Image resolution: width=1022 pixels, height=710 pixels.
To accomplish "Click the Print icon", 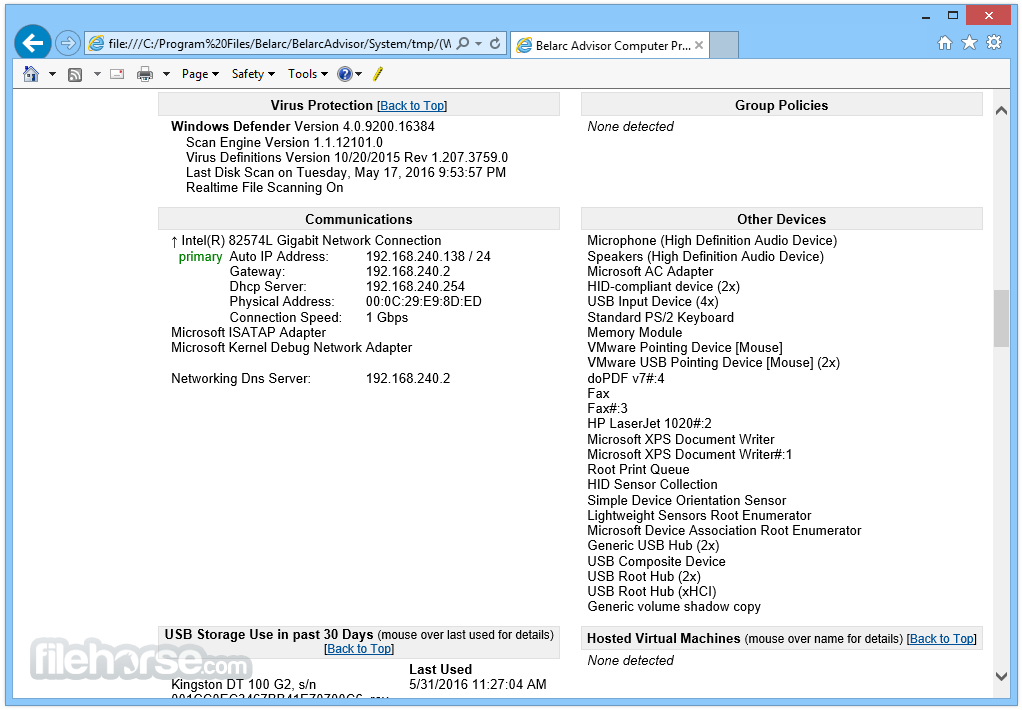I will [x=145, y=74].
